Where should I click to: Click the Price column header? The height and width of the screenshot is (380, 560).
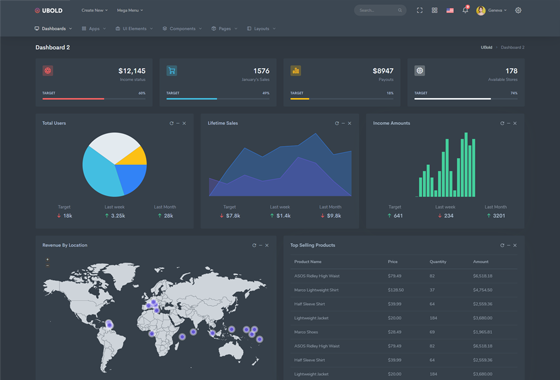tap(392, 262)
